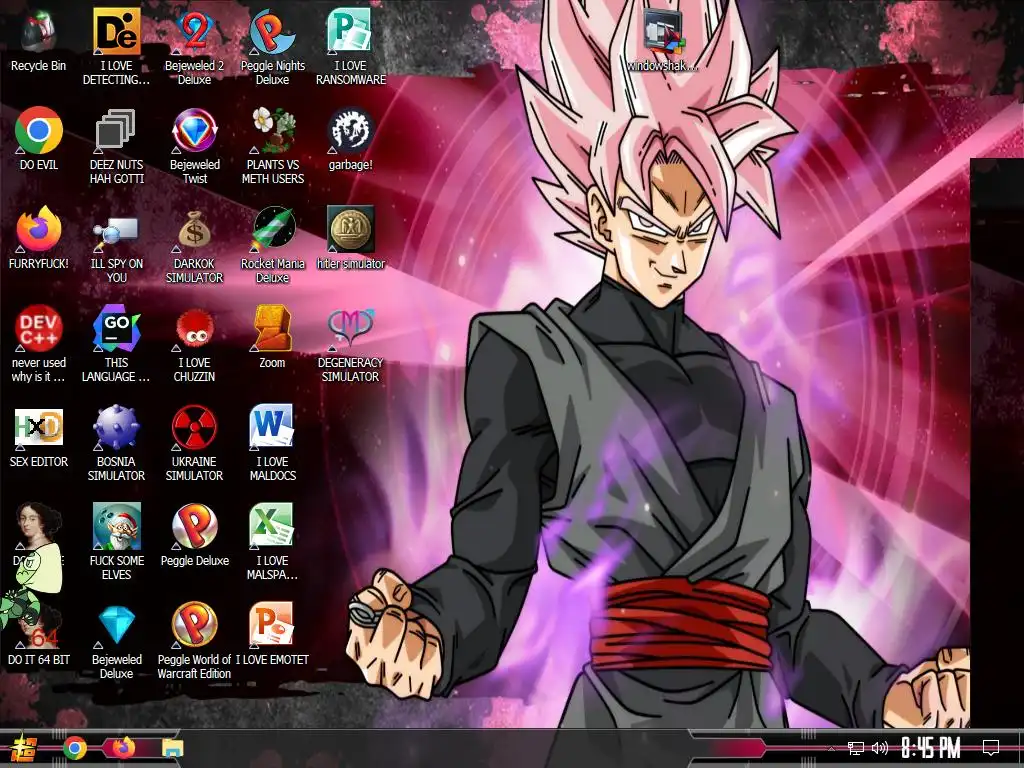Launch the 'ILL SPY ON YOU' icon
Screen dimensions: 1024x768
[116, 230]
